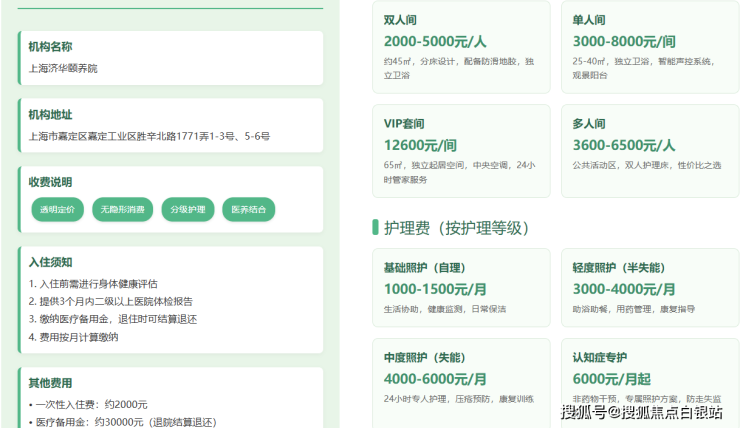This screenshot has width=740, height=428.
Task: Select the price 4000-6000元/月
Action: coord(435,379)
